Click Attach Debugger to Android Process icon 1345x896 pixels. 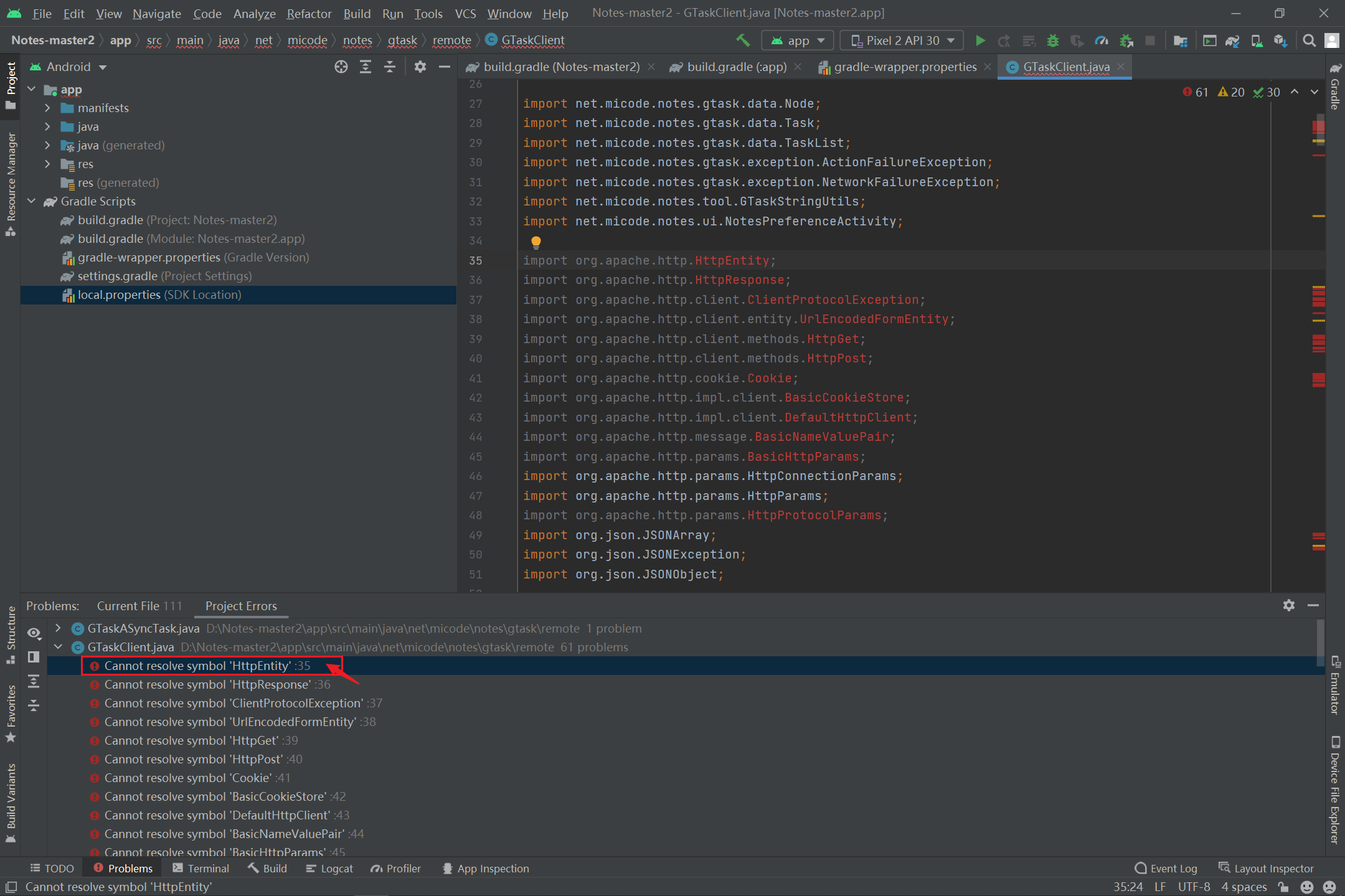coord(1126,40)
